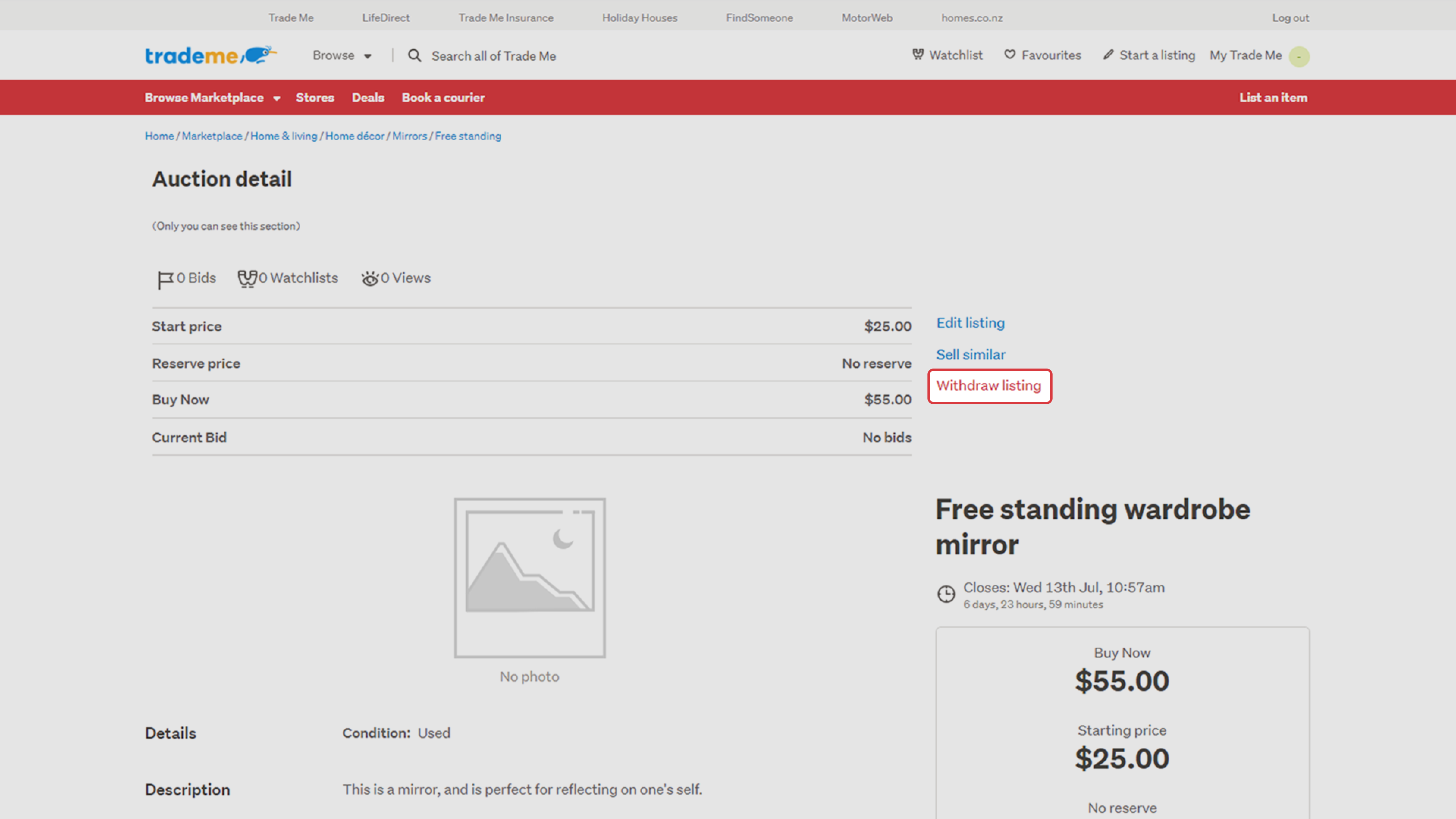Click the profile avatar circle

pyautogui.click(x=1299, y=56)
